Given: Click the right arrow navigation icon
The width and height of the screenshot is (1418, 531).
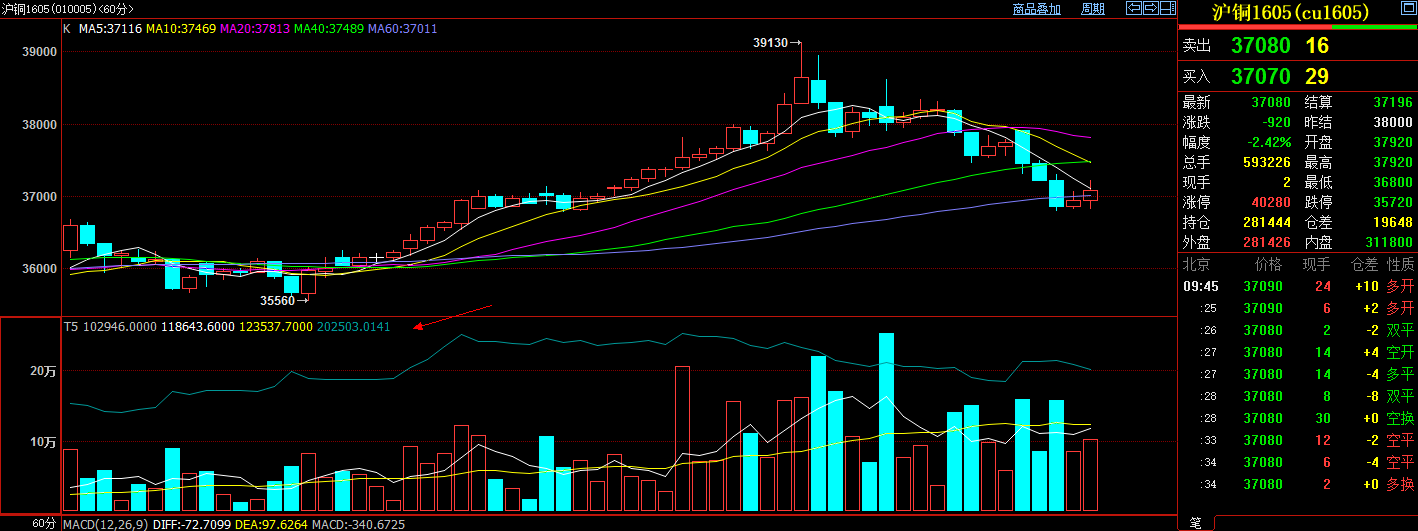Looking at the screenshot, I should pos(1149,9).
